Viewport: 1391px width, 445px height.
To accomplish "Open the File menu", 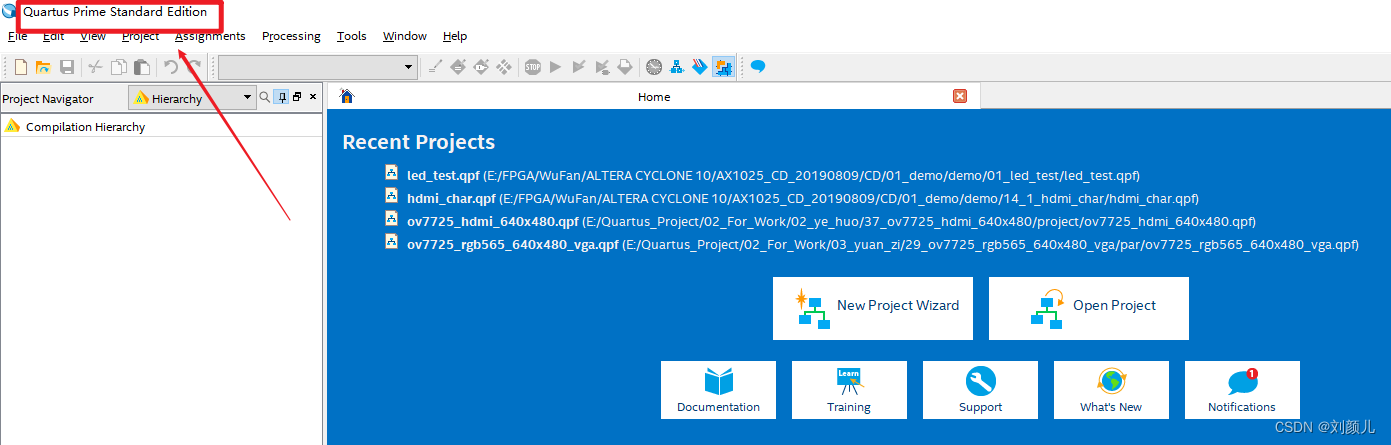I will 18,36.
